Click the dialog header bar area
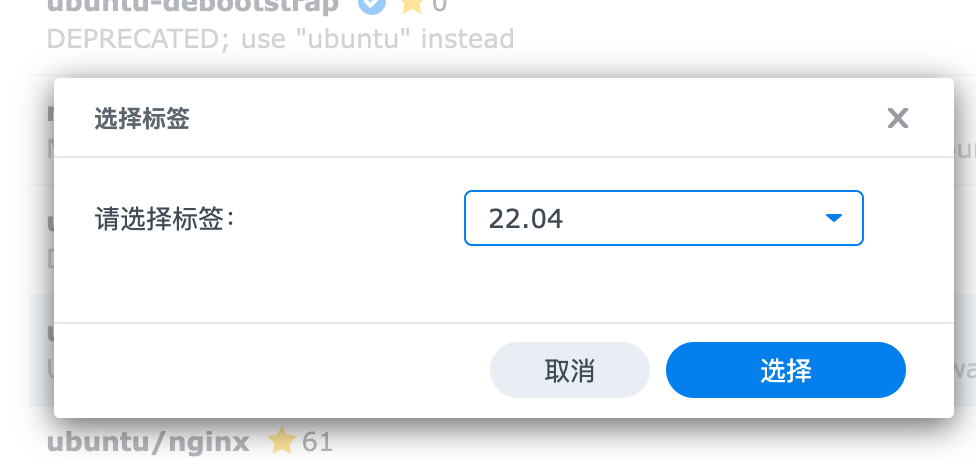 coord(504,117)
